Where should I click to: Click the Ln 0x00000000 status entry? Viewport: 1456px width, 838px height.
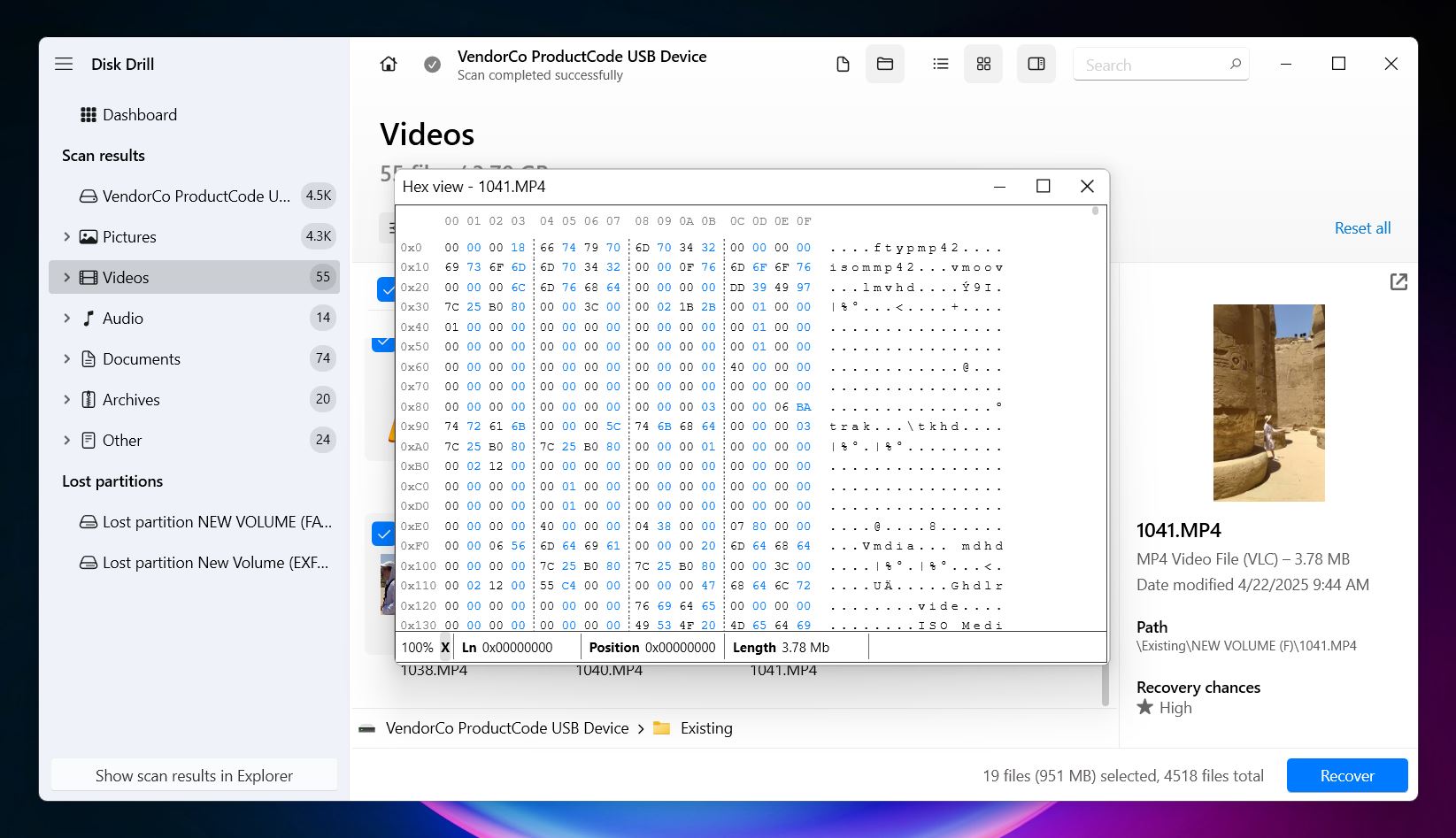(x=507, y=648)
